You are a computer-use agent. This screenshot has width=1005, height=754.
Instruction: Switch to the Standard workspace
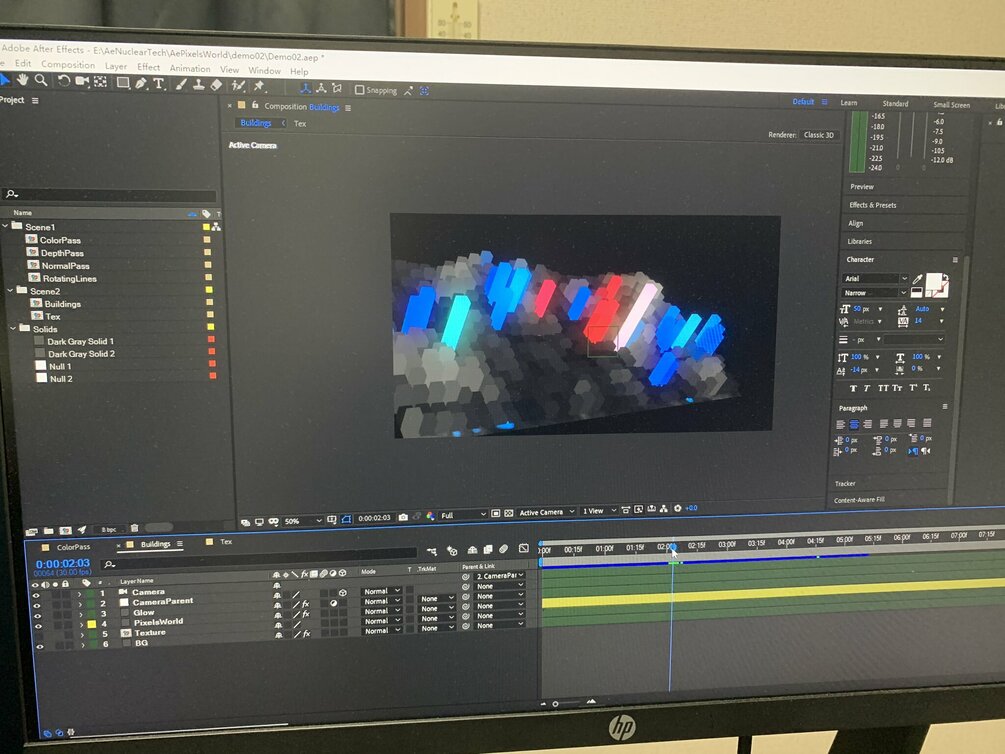[x=895, y=103]
